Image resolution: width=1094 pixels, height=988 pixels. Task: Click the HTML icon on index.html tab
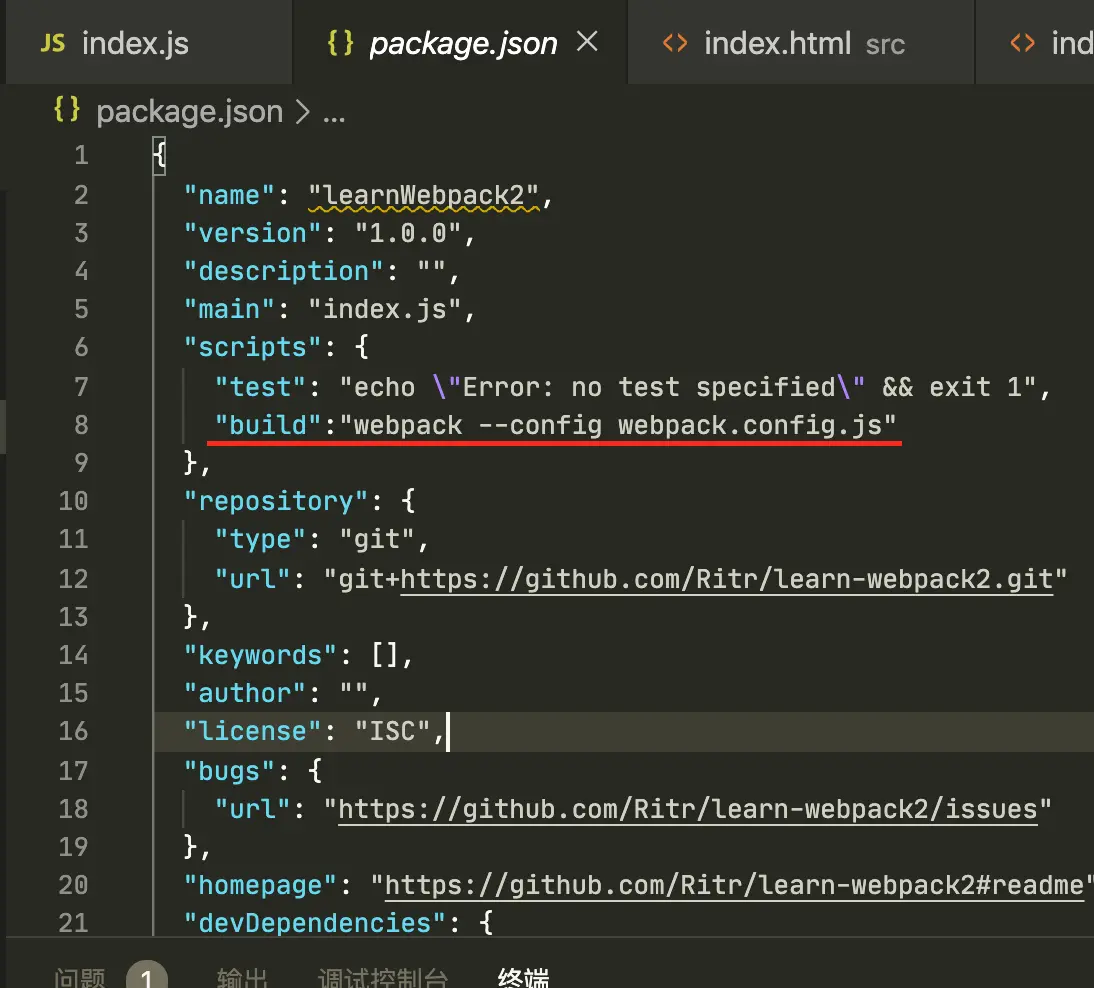click(675, 43)
